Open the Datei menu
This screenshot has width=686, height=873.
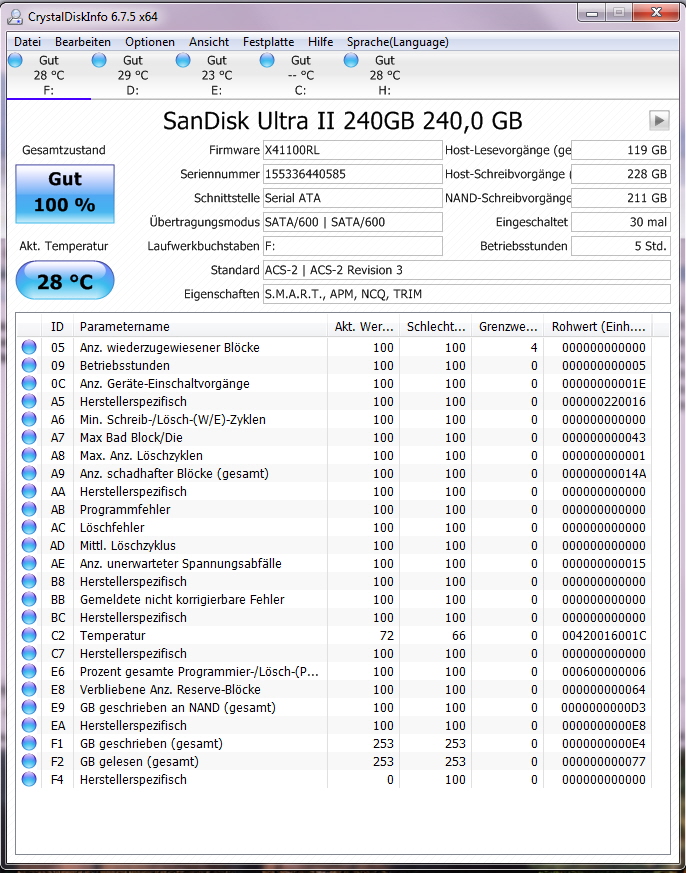tap(27, 42)
